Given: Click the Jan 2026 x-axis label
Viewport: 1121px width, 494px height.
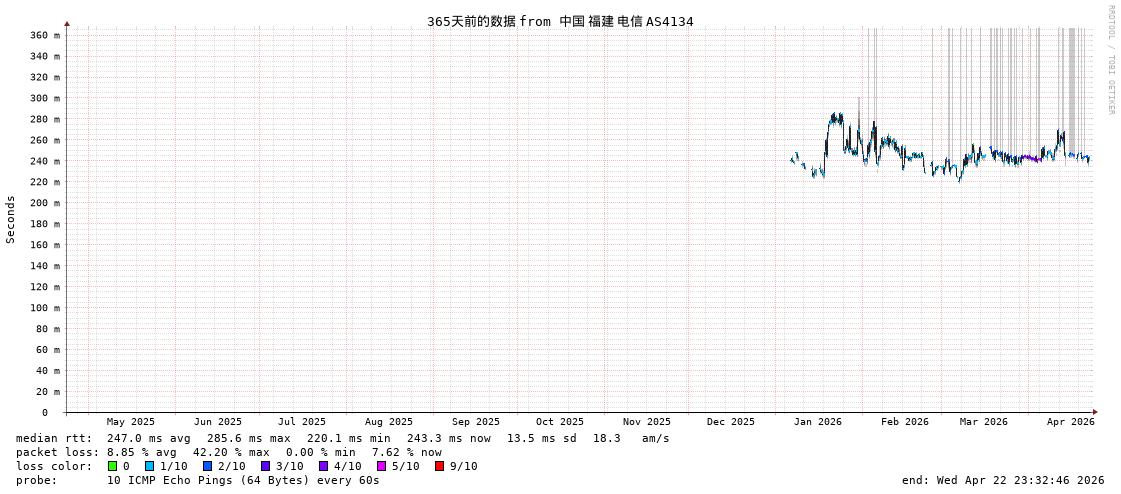Looking at the screenshot, I should point(818,422).
